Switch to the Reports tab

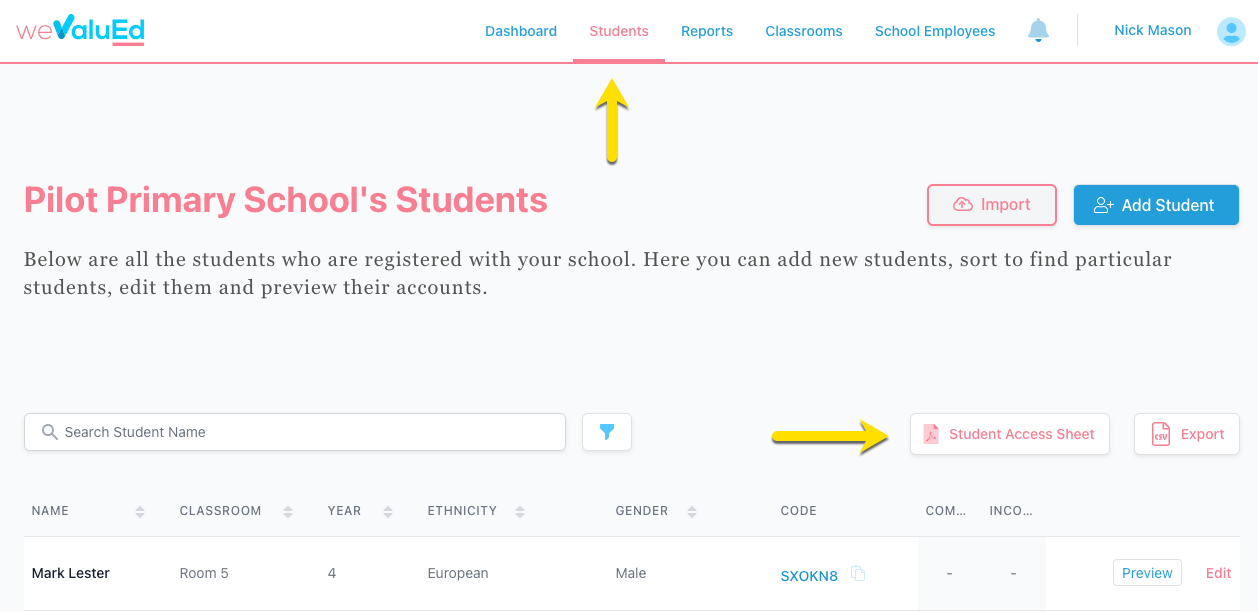click(707, 31)
